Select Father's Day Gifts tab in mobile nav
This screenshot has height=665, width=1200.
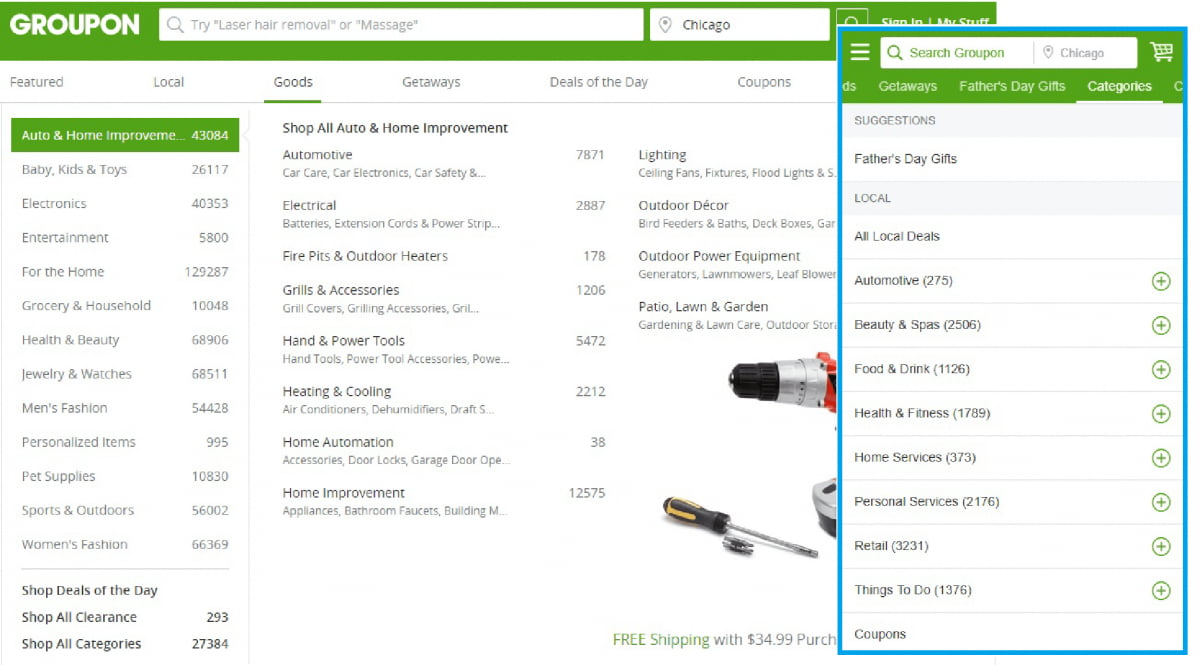[1011, 86]
